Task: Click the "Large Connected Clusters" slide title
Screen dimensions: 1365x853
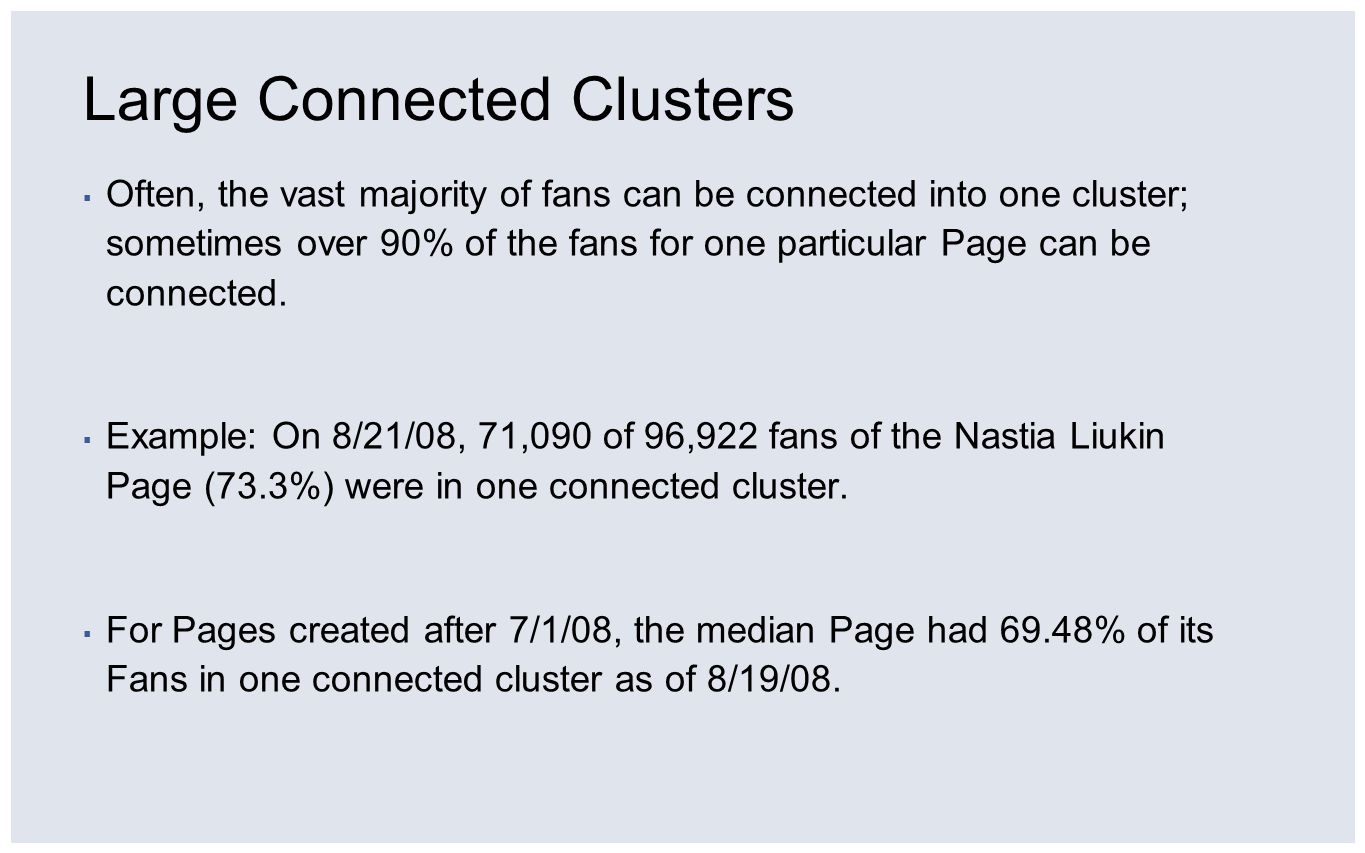Action: coord(438,101)
